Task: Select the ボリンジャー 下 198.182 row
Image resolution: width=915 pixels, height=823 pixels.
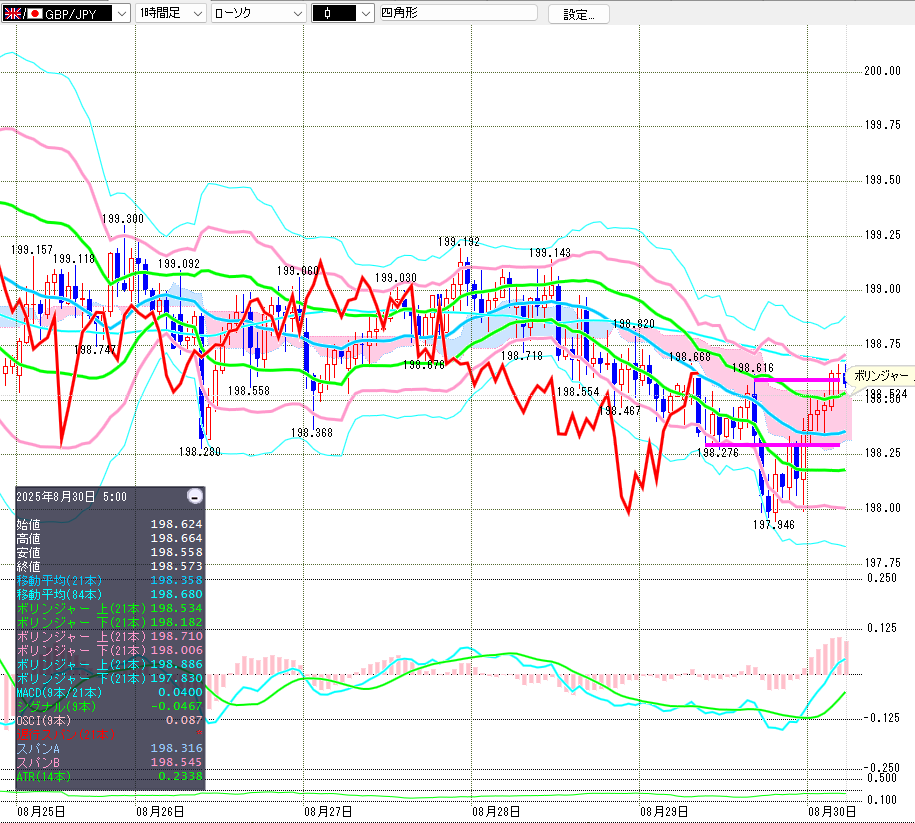Action: click(x=110, y=622)
